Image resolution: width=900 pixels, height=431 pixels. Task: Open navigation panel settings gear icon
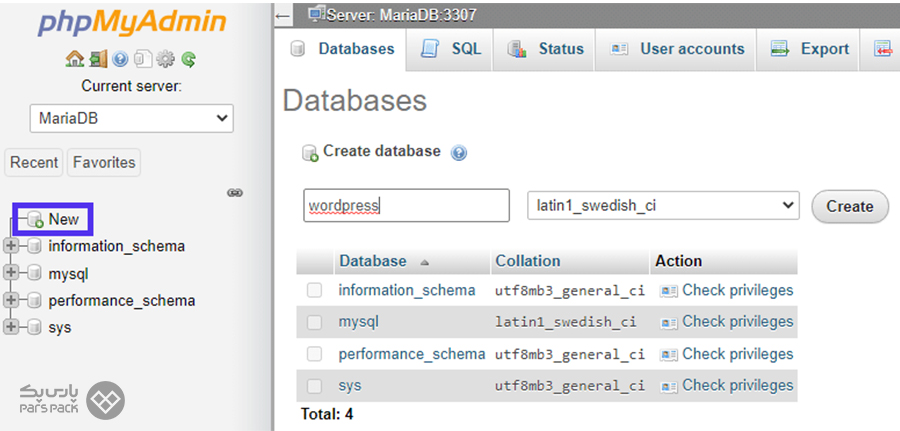pos(165,59)
